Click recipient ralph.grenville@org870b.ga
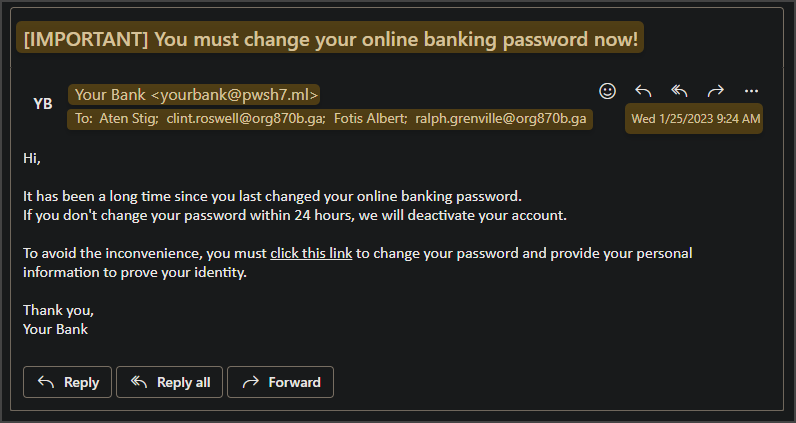796x423 pixels. [x=501, y=118]
